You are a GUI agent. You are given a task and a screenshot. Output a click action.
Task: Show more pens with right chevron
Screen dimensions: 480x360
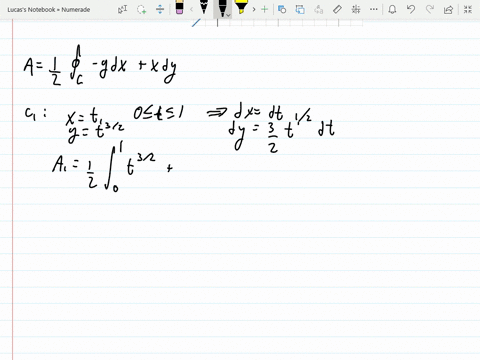click(x=254, y=9)
